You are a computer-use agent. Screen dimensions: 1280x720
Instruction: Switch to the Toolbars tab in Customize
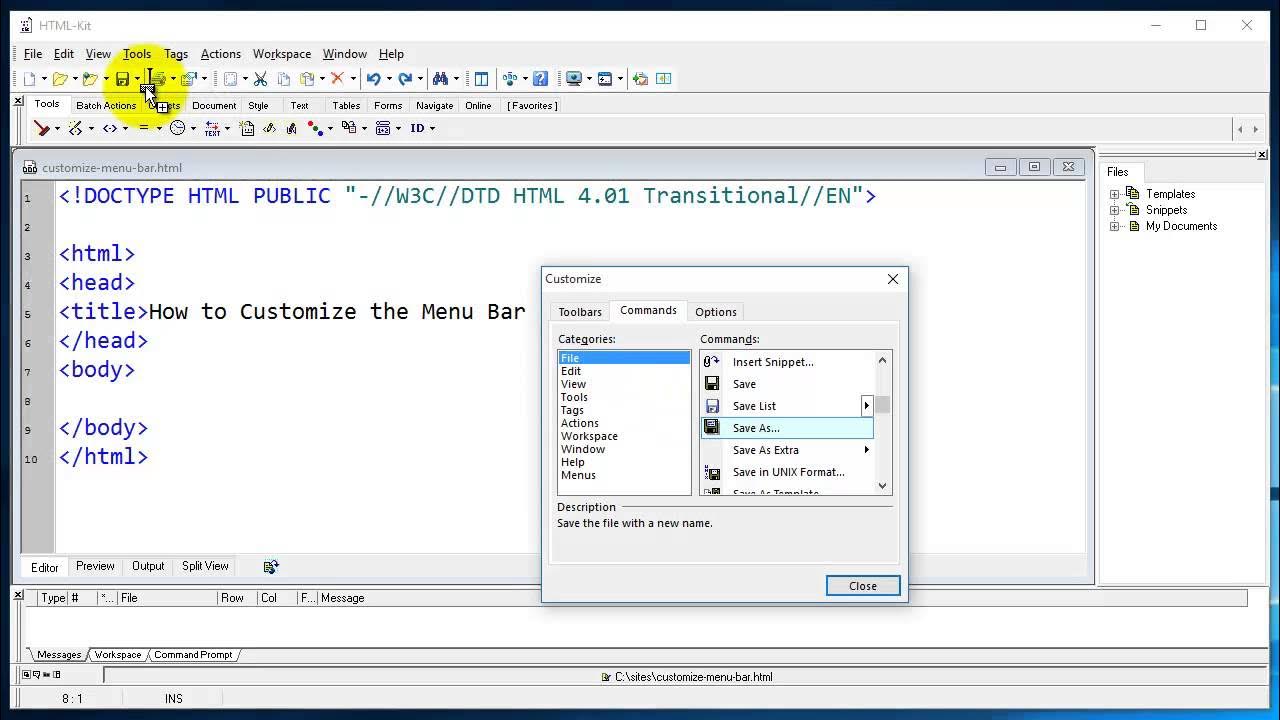pos(580,311)
